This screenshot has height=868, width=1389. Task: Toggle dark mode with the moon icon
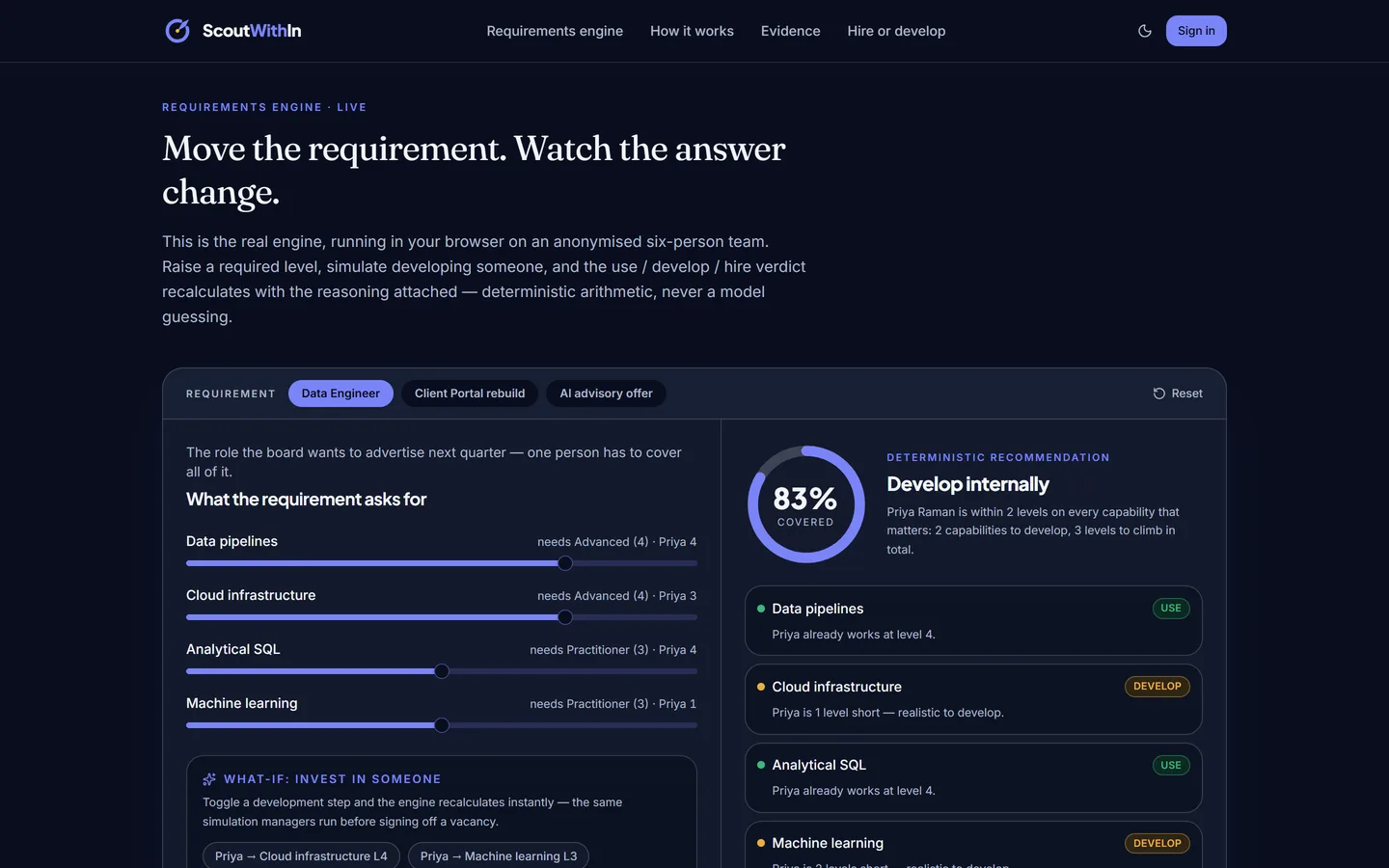(1145, 31)
